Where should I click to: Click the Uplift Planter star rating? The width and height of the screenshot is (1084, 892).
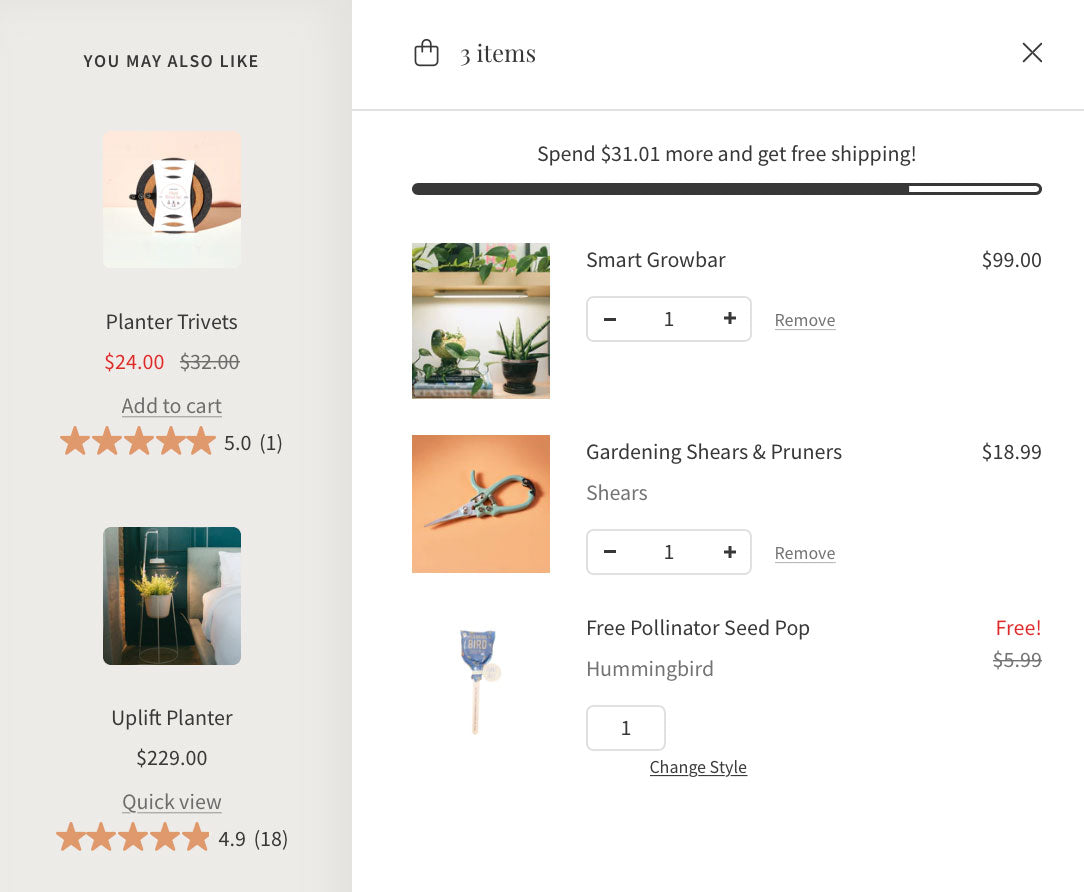(x=134, y=838)
